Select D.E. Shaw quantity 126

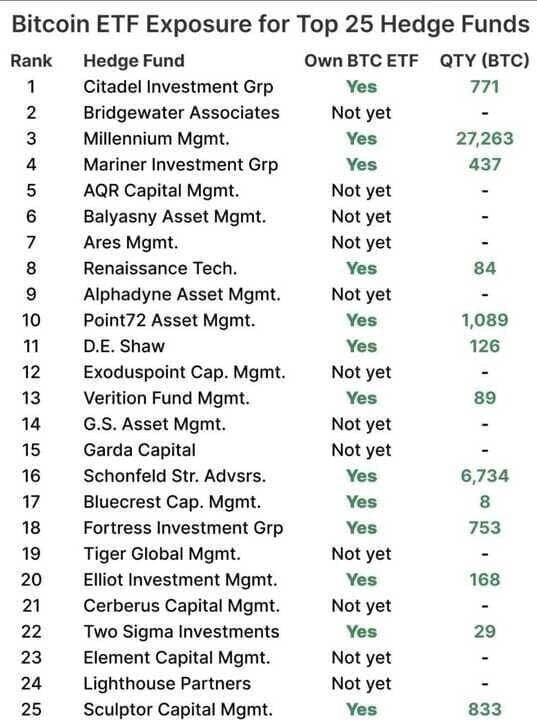coord(485,346)
